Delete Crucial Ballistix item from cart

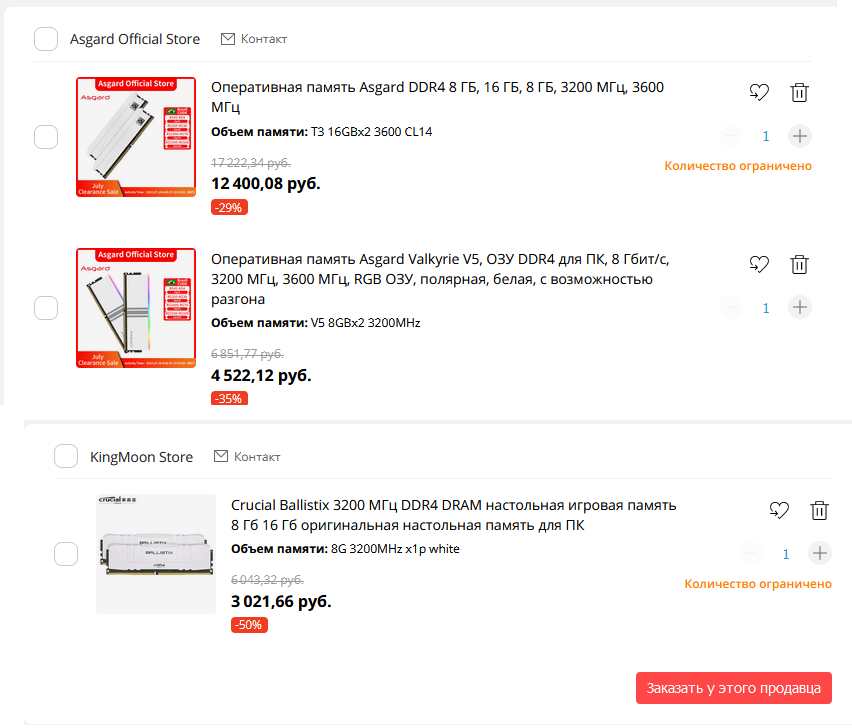point(819,510)
